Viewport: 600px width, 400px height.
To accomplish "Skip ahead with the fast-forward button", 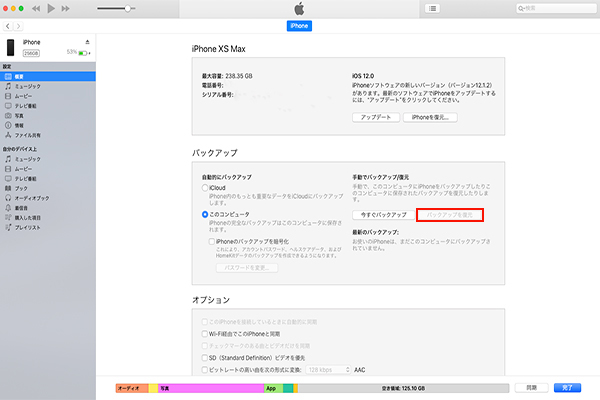I will pyautogui.click(x=65, y=8).
